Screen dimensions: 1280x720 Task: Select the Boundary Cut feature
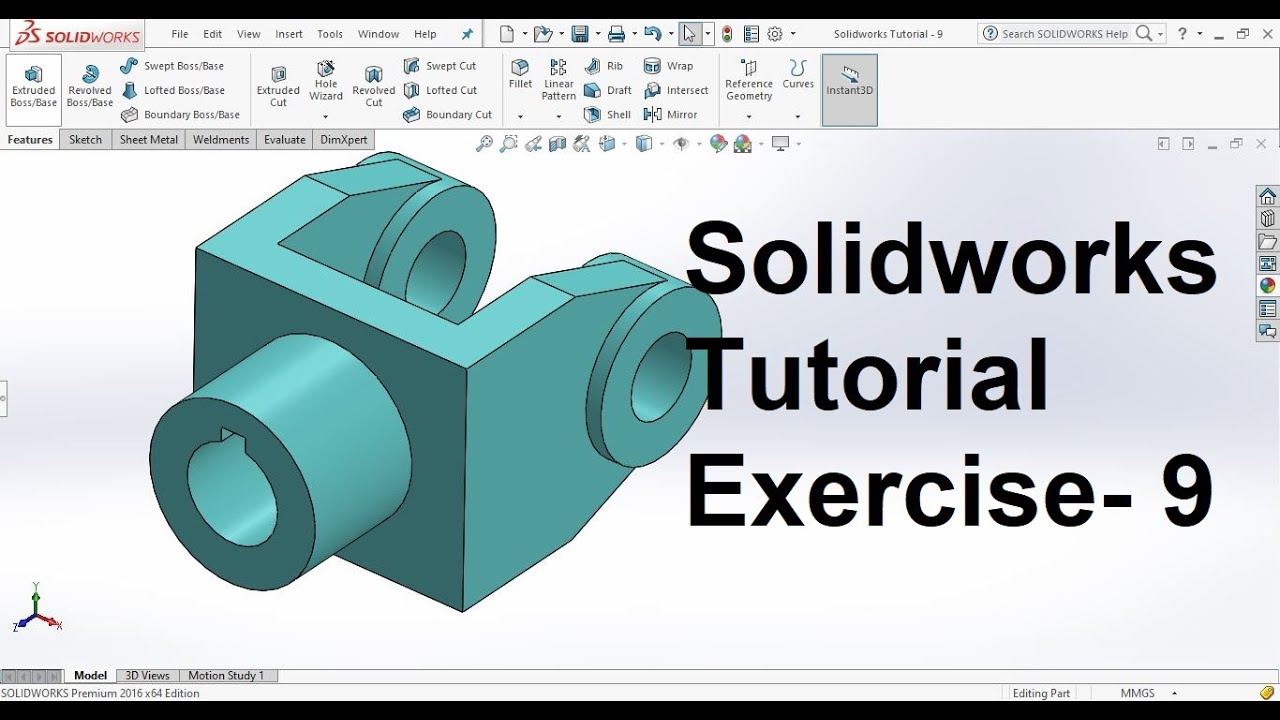pos(447,115)
